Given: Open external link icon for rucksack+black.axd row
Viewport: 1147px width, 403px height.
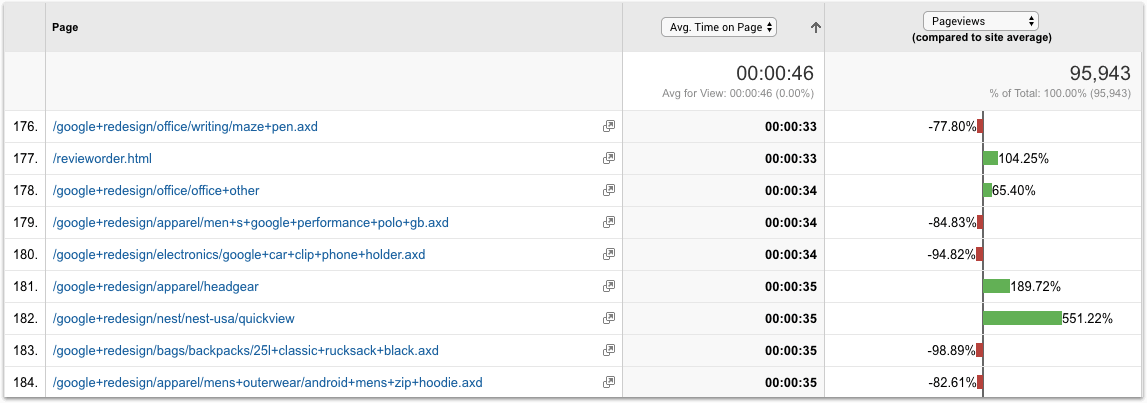Looking at the screenshot, I should (608, 351).
